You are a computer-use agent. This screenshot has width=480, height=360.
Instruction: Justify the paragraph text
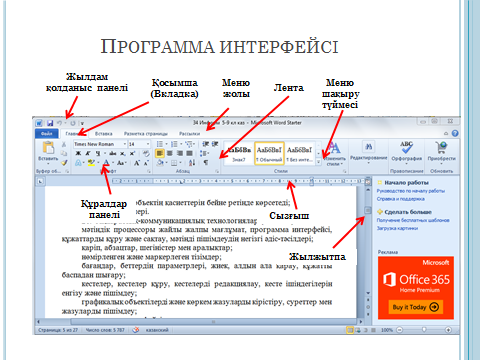189,153
